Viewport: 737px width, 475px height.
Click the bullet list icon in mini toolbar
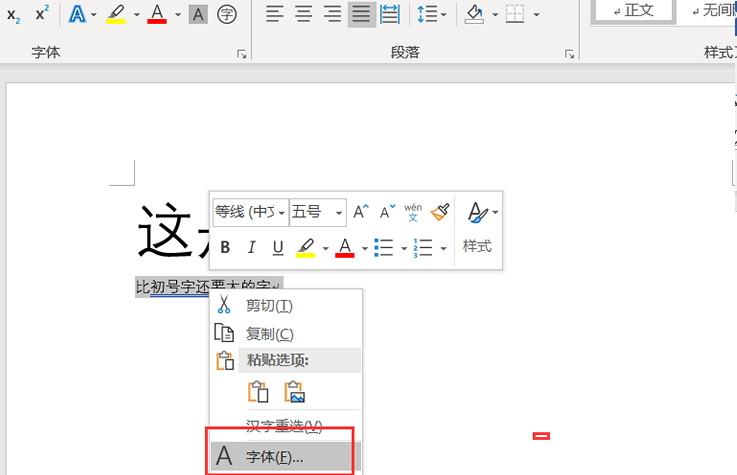384,248
